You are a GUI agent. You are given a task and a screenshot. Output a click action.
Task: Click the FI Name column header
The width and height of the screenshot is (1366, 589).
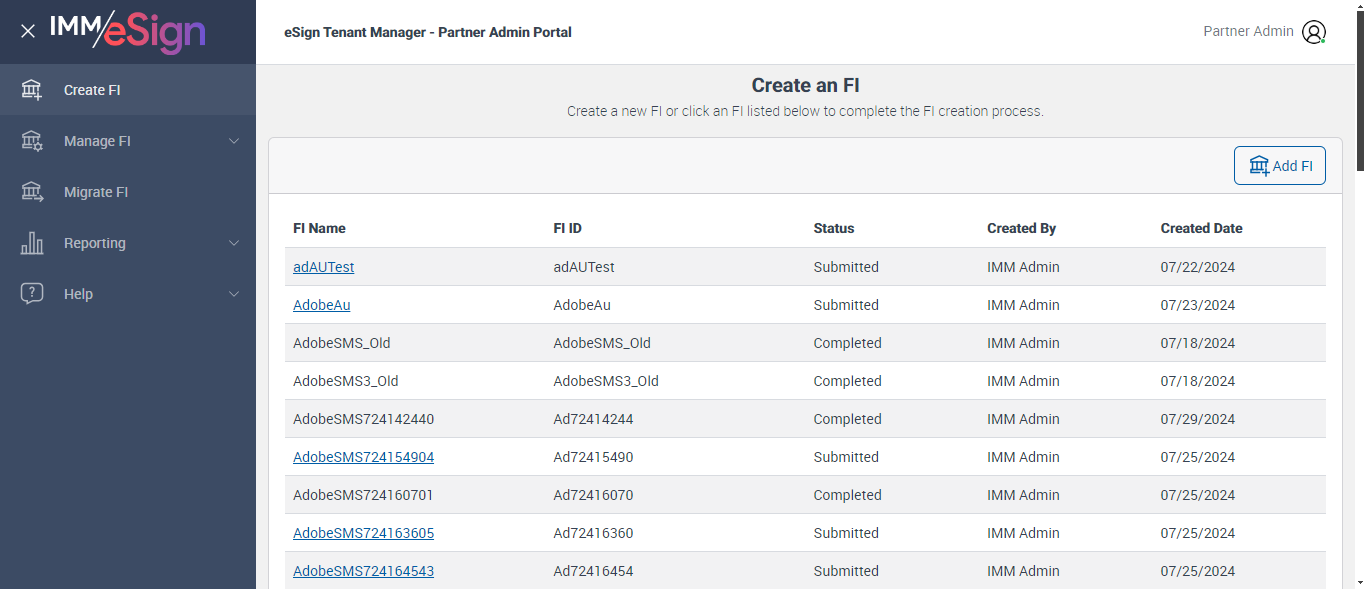(319, 228)
